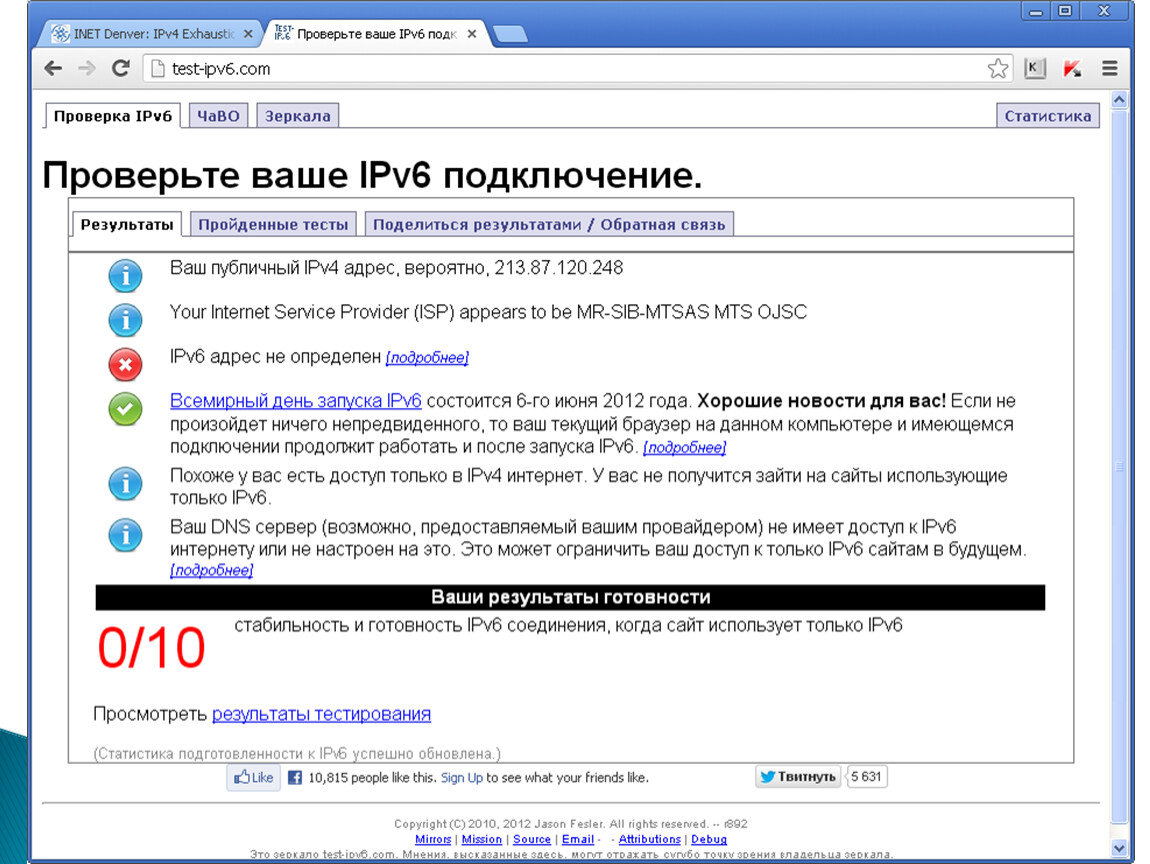Open the Всемирный день запуска IPv6 link
The image size is (1150, 864).
click(295, 401)
